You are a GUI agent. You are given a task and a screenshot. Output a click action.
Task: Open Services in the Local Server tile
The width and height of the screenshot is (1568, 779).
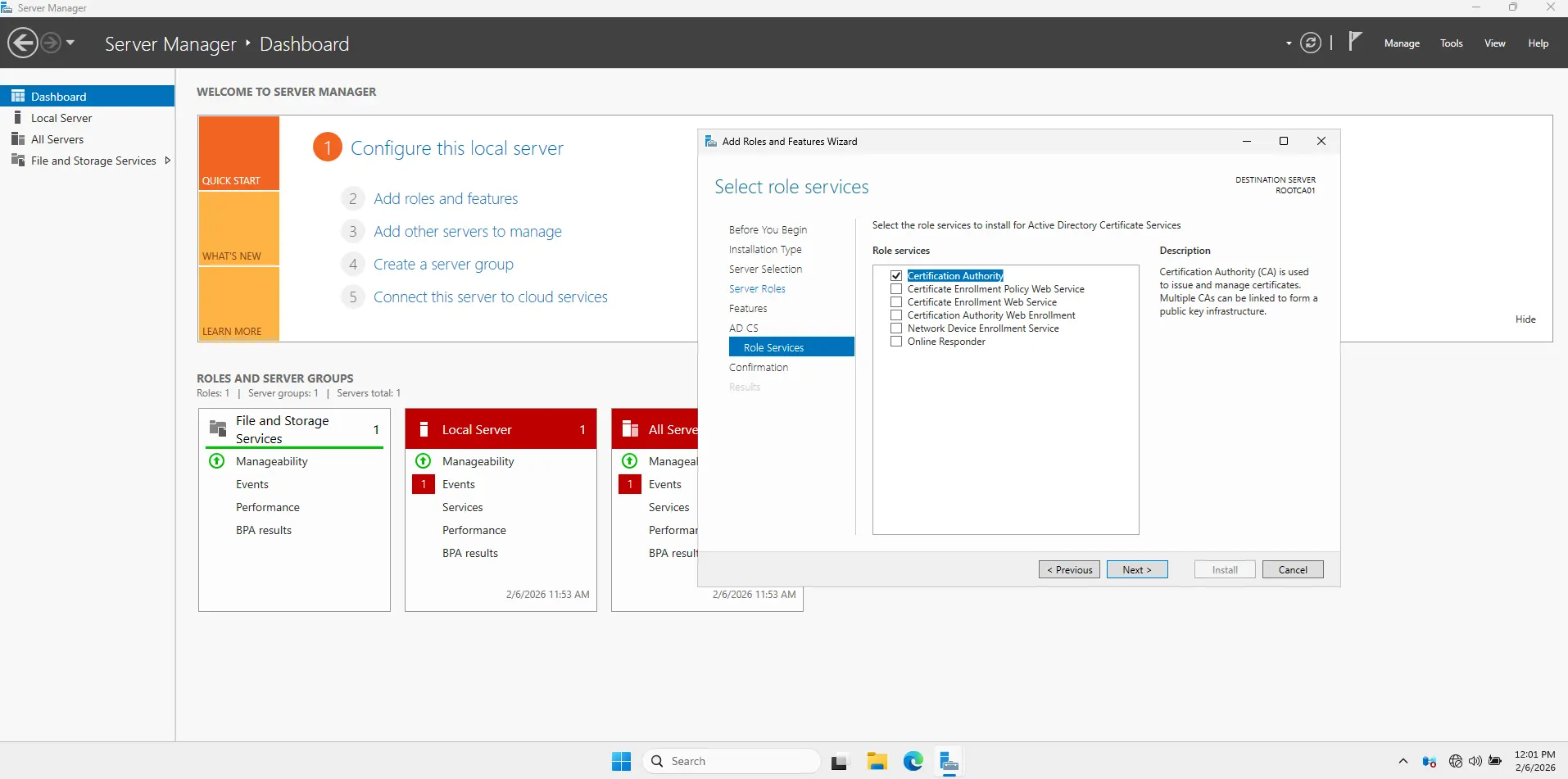(463, 507)
